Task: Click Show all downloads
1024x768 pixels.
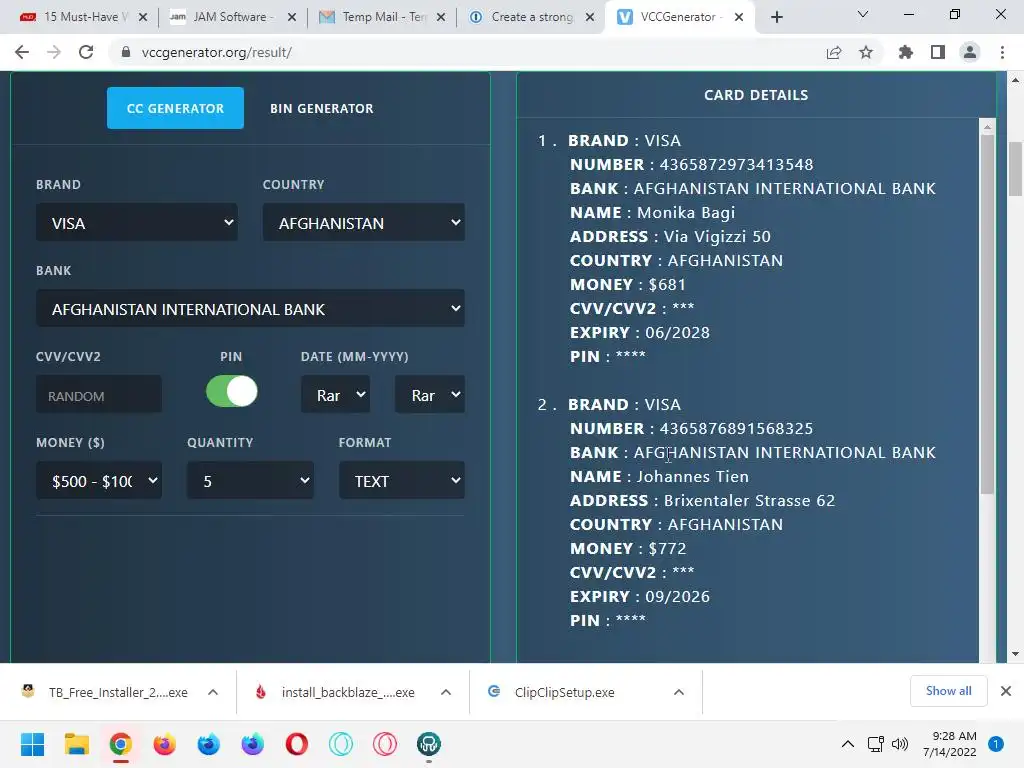Action: click(948, 691)
